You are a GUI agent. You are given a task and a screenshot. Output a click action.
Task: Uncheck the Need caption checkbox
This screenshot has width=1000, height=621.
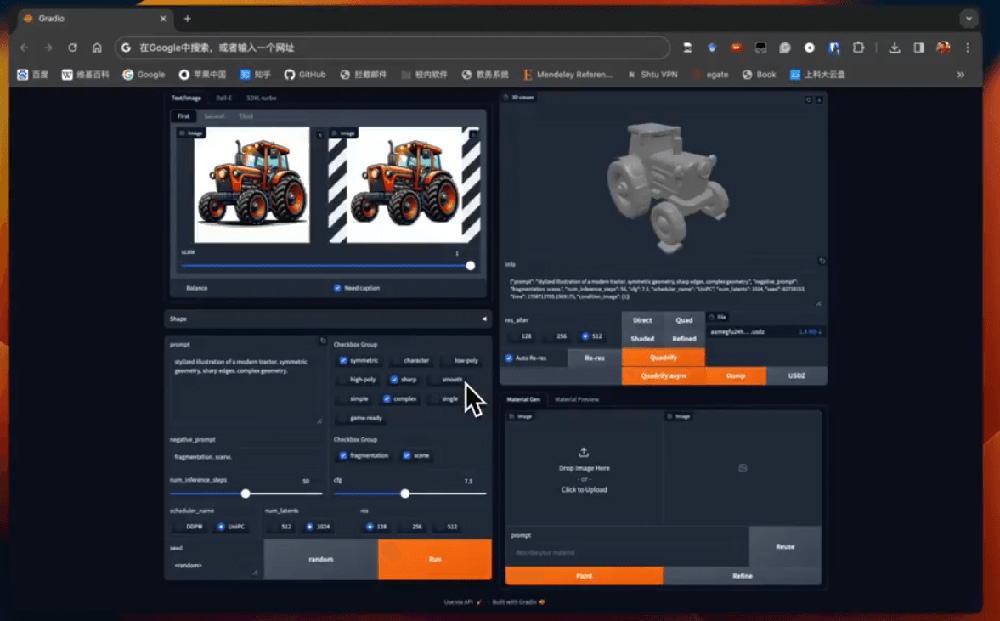337,287
